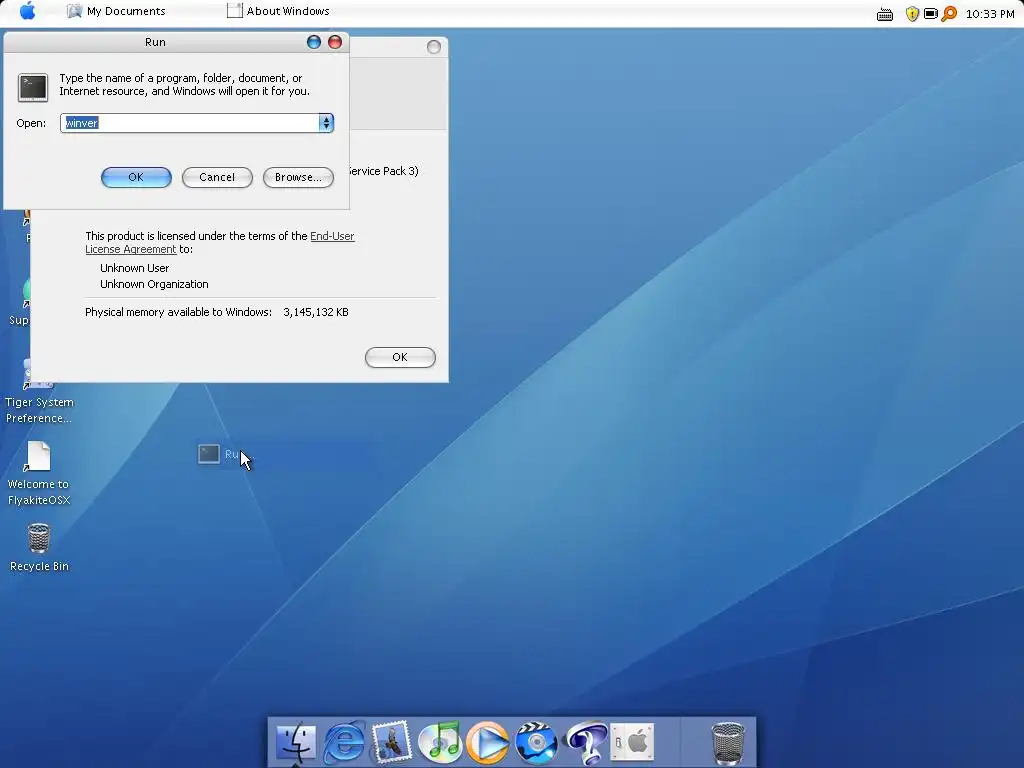This screenshot has width=1024, height=768.
Task: Open the Welcome to FlyakiteOSX document icon
Action: [39, 473]
